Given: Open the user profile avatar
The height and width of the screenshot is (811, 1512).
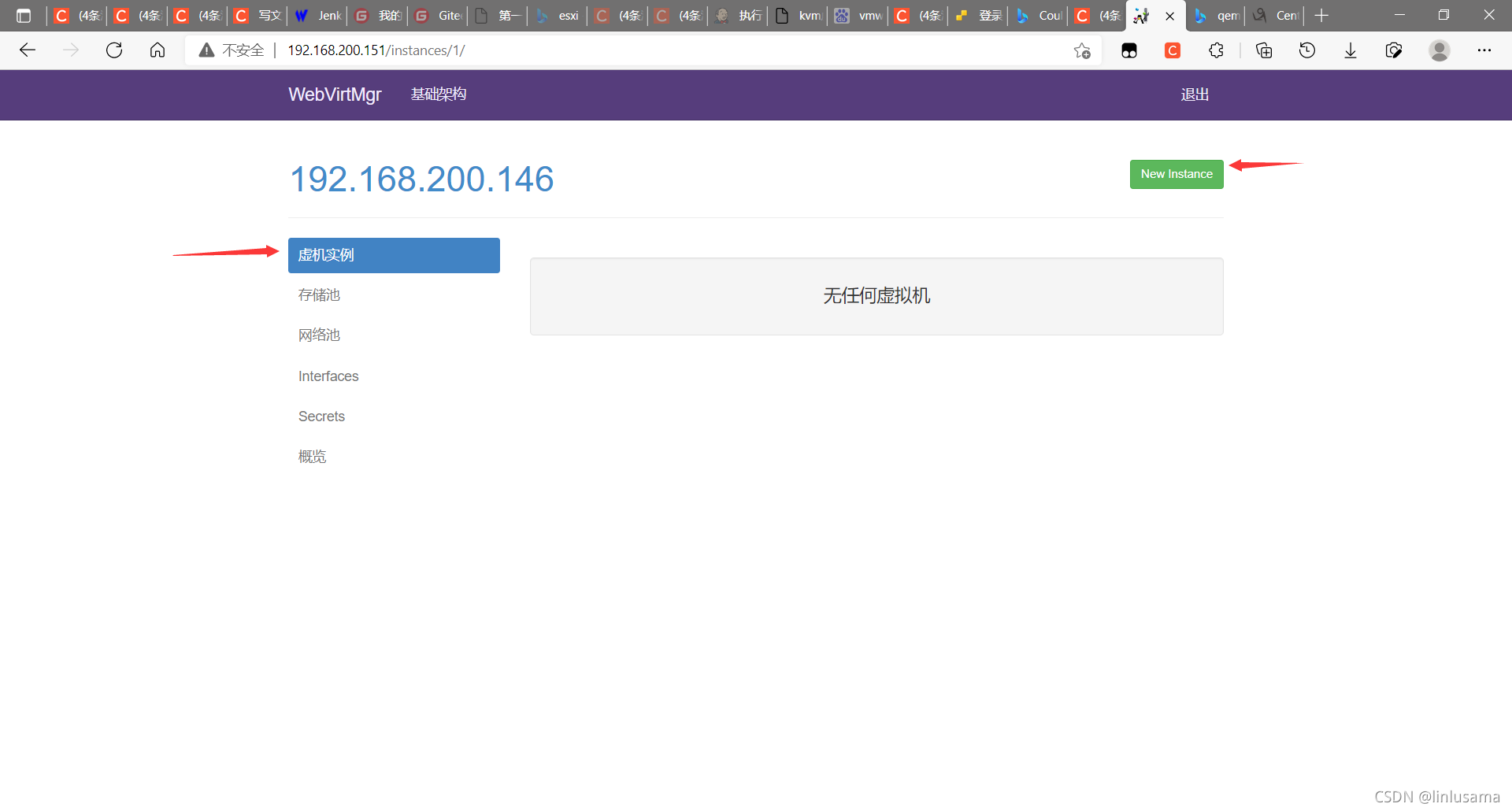Looking at the screenshot, I should tap(1440, 50).
